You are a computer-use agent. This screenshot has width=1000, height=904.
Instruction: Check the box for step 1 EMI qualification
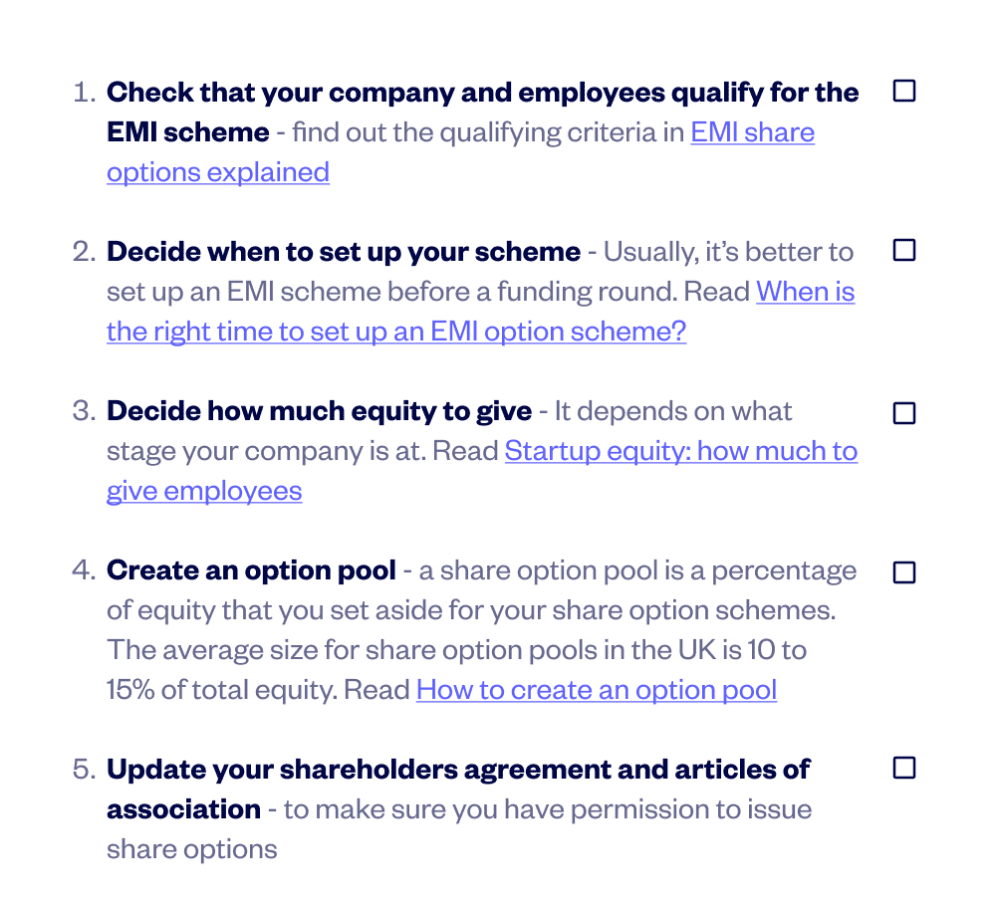[904, 90]
